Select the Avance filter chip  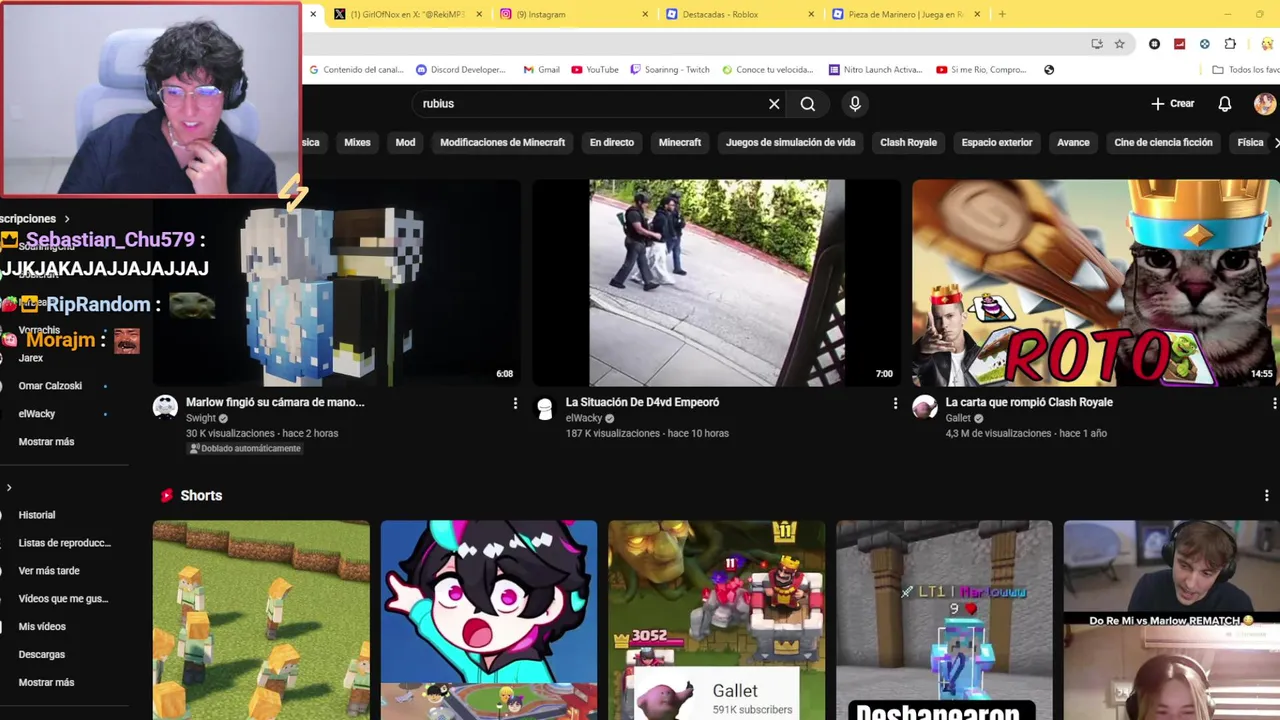pyautogui.click(x=1073, y=142)
